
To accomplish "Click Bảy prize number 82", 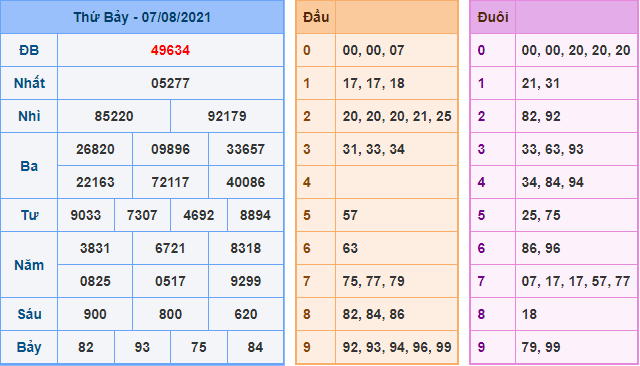I will point(86,348).
